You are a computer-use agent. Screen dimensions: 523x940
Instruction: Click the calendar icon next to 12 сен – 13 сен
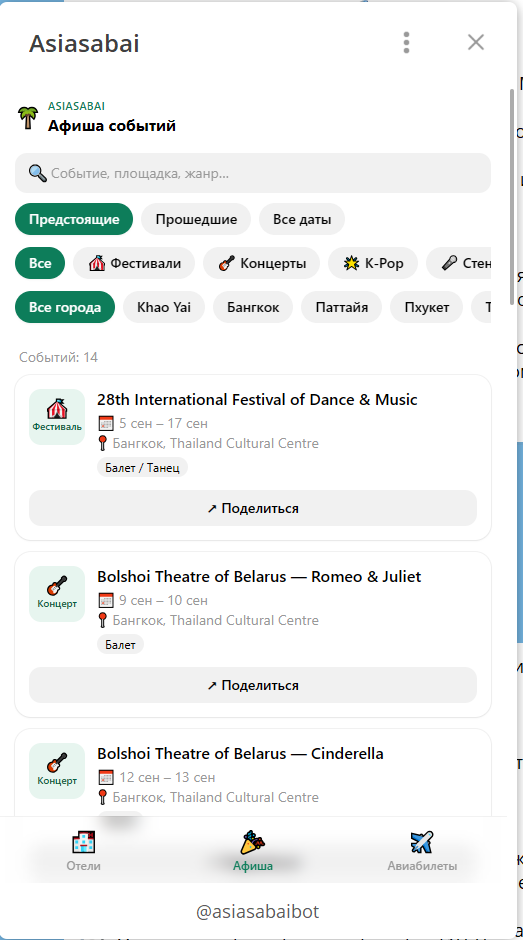pyautogui.click(x=106, y=778)
